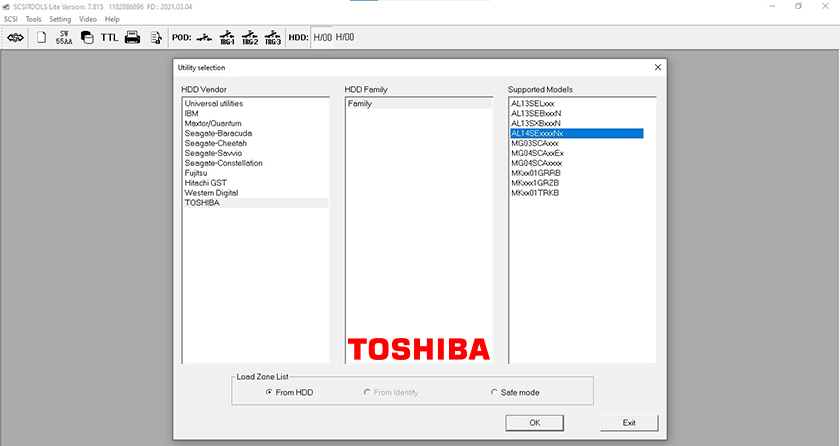Open the Setting menu
Screen dimensions: 840x446
60,19
